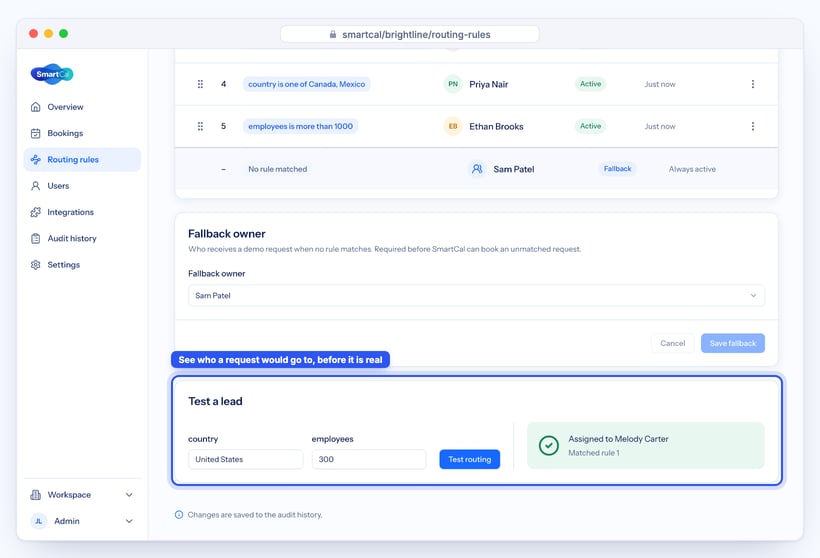Click the Settings gear icon

(x=36, y=265)
